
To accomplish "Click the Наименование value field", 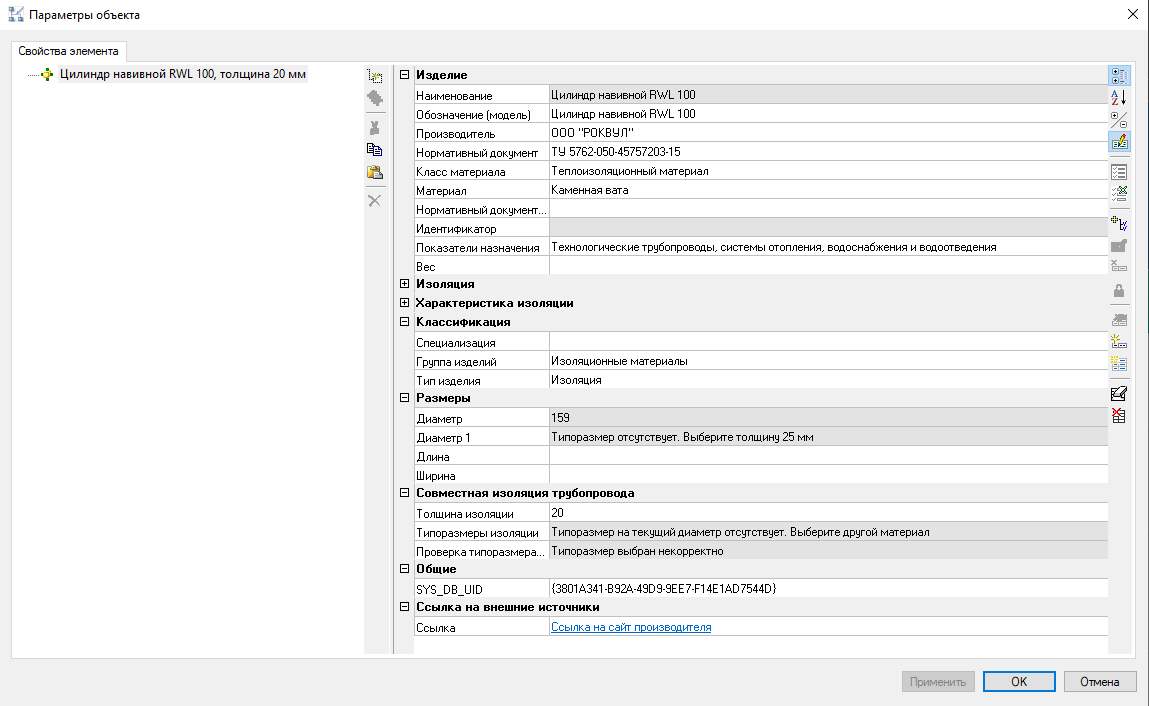I will point(828,95).
